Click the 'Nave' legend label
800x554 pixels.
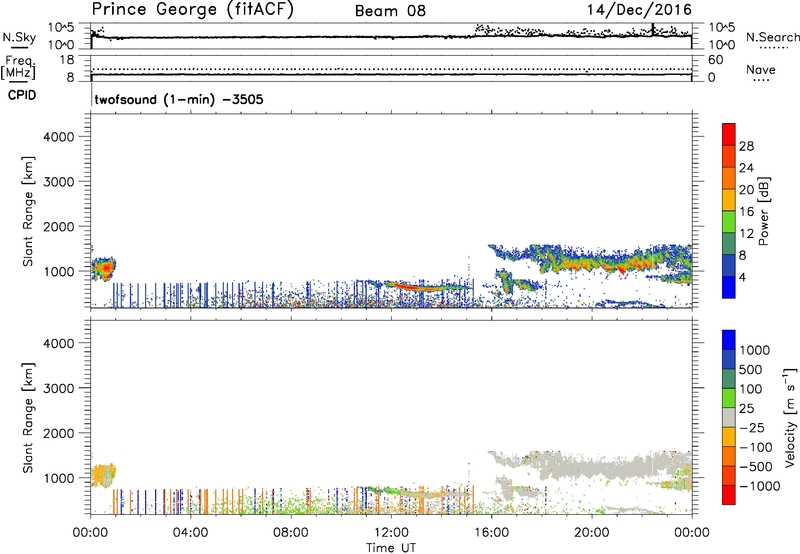[x=761, y=69]
